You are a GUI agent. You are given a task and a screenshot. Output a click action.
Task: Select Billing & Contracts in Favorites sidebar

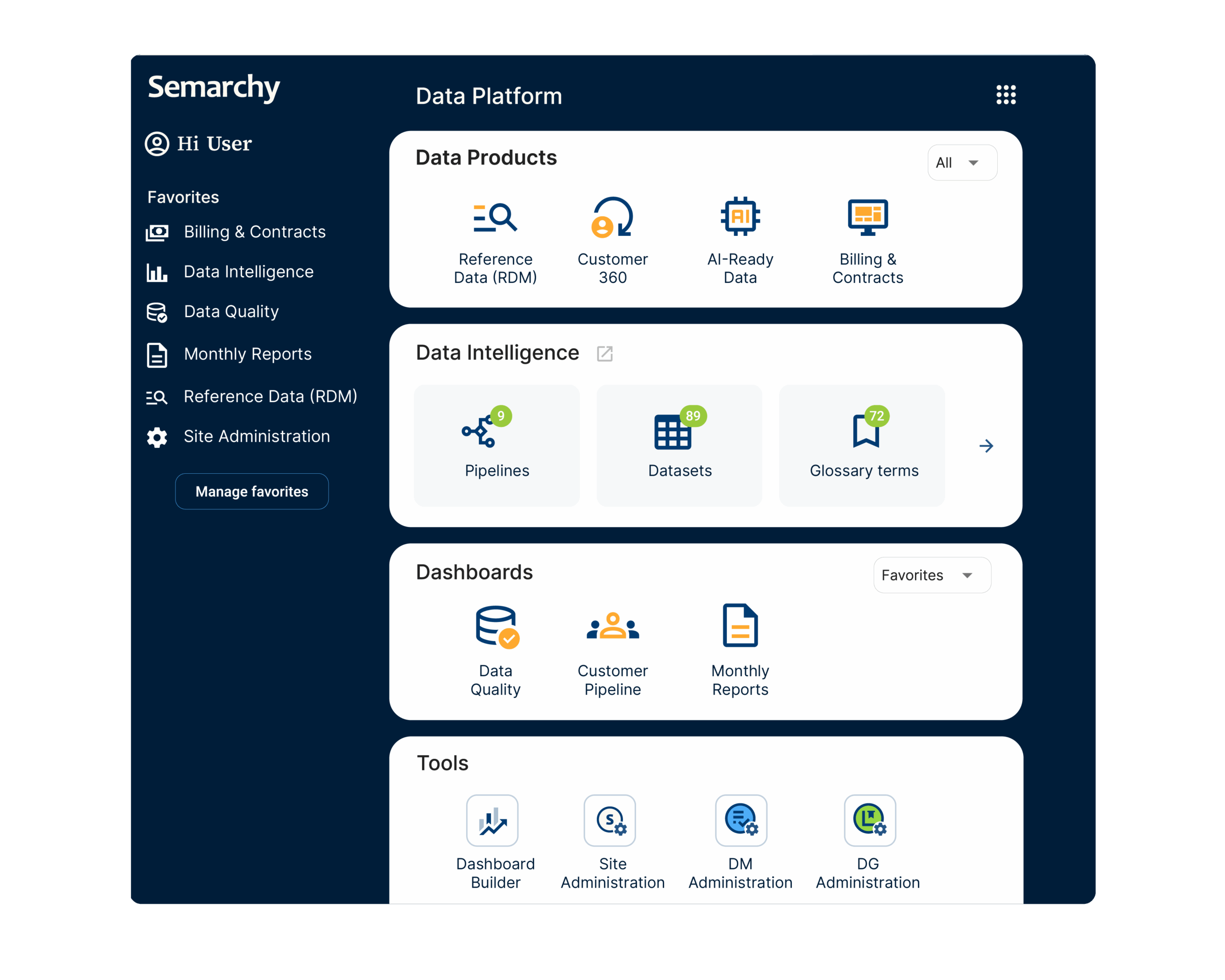[236, 232]
